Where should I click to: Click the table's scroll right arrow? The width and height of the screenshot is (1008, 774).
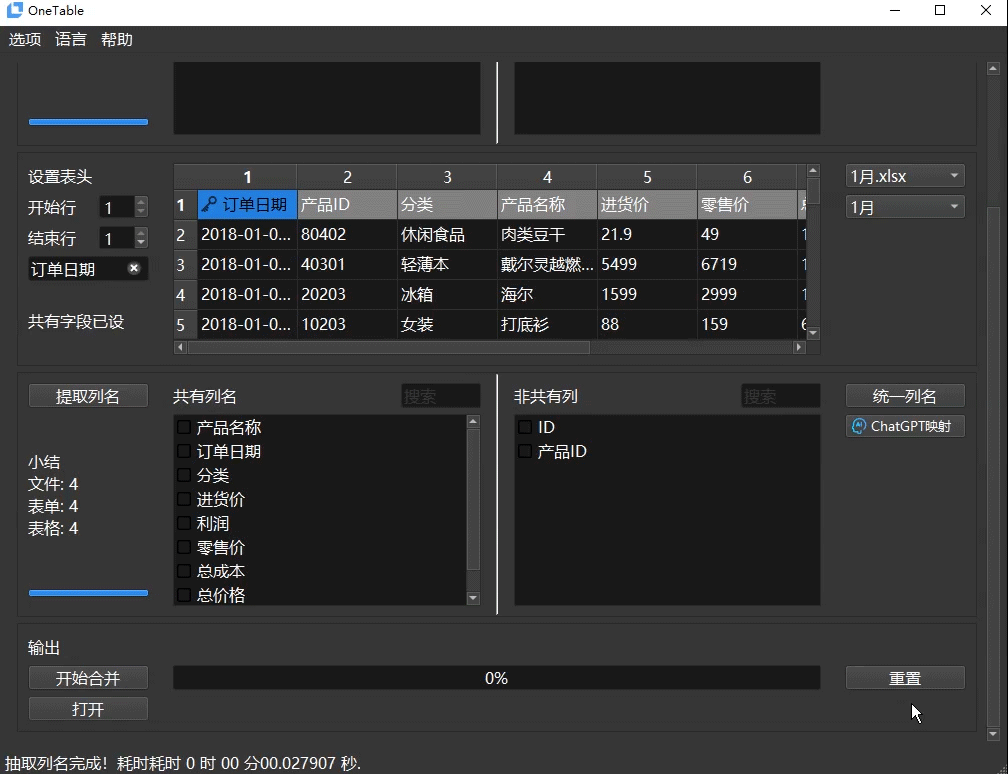click(799, 347)
